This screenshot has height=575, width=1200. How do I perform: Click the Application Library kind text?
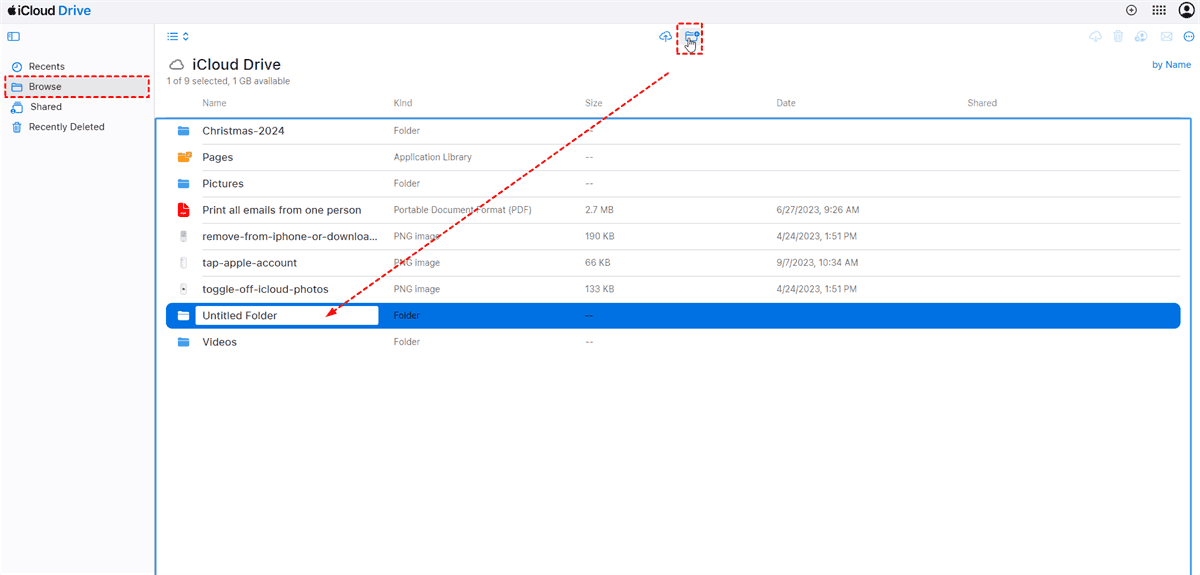point(433,157)
